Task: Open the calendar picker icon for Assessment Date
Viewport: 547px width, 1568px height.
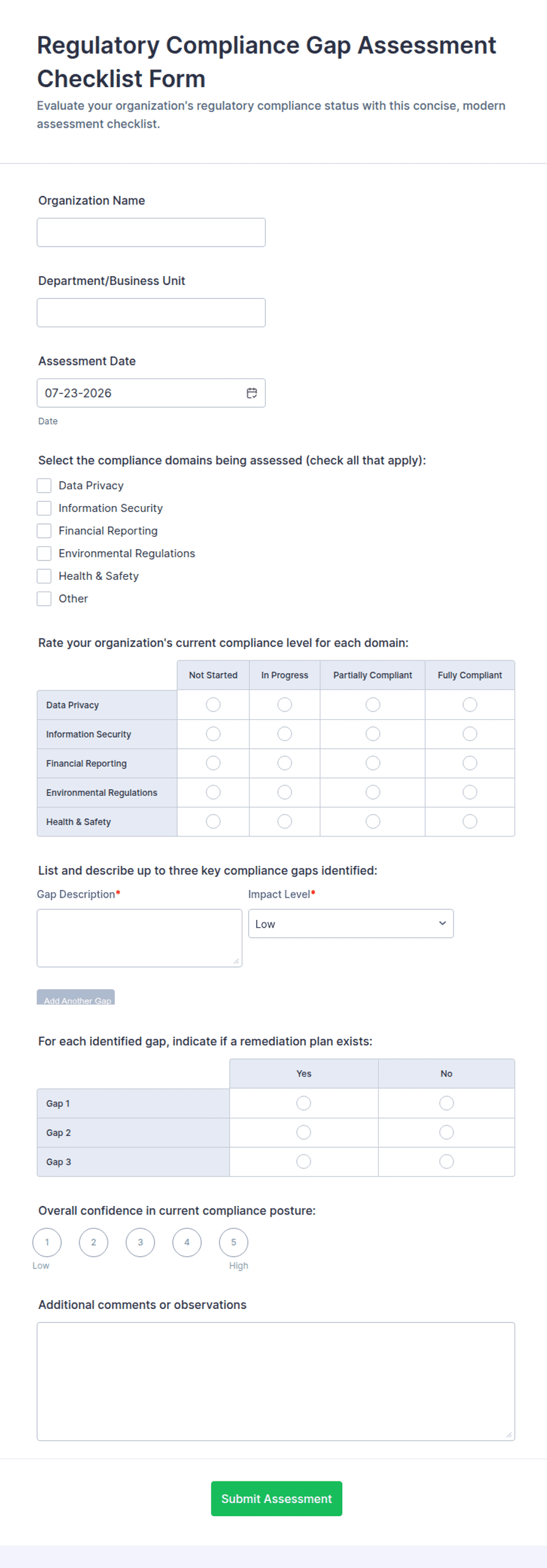Action: (251, 393)
